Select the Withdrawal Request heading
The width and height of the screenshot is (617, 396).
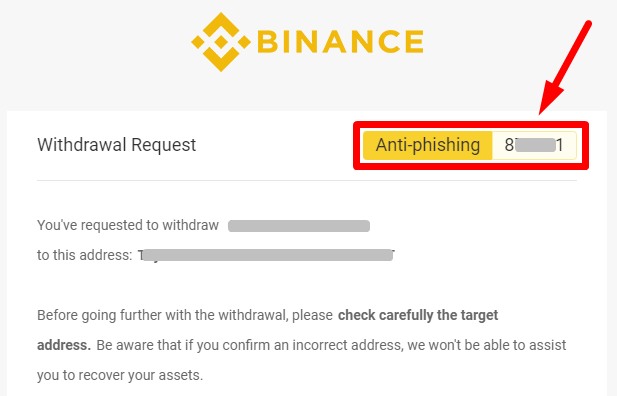(116, 144)
